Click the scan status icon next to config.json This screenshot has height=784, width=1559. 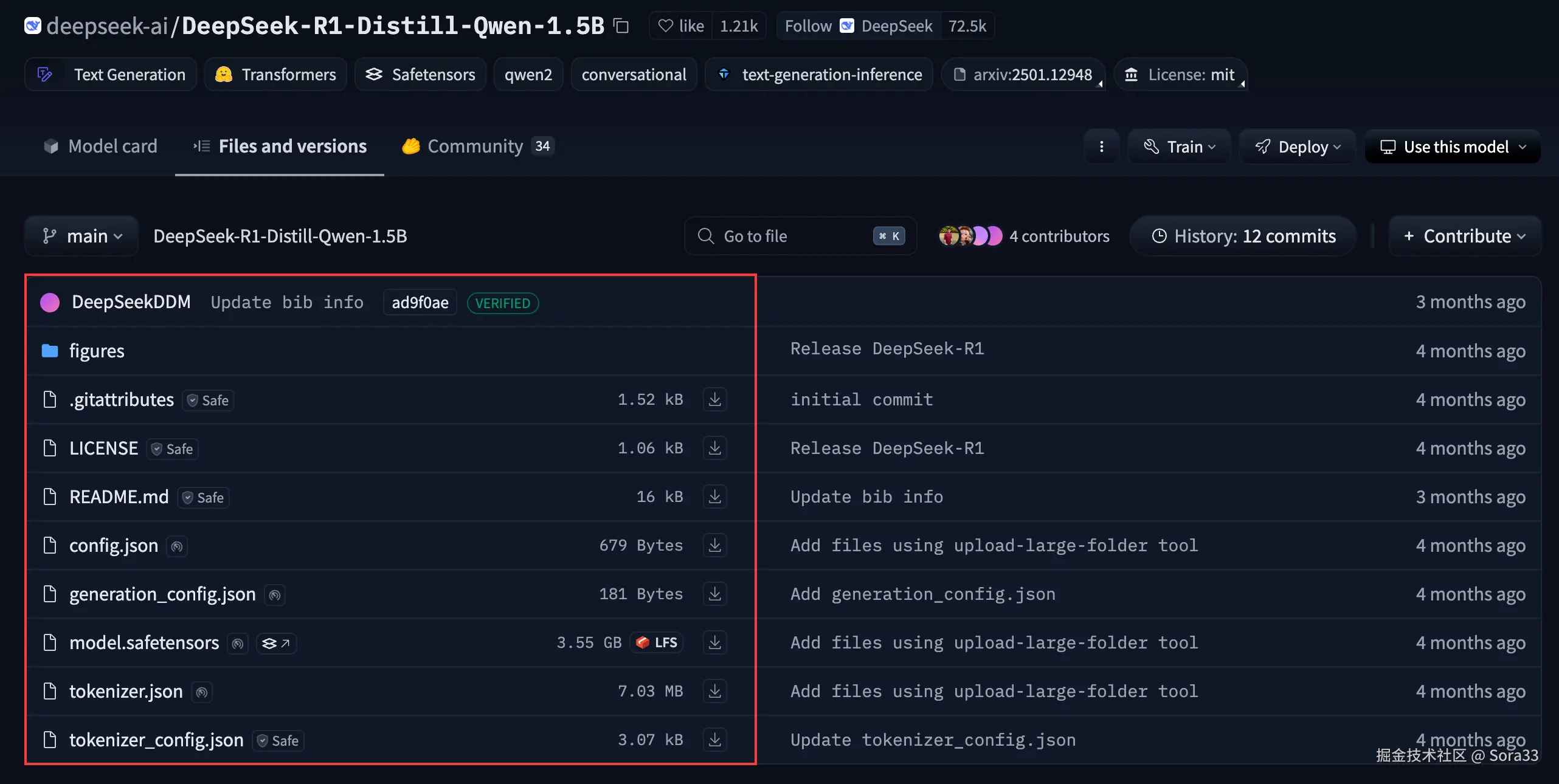pyautogui.click(x=177, y=546)
